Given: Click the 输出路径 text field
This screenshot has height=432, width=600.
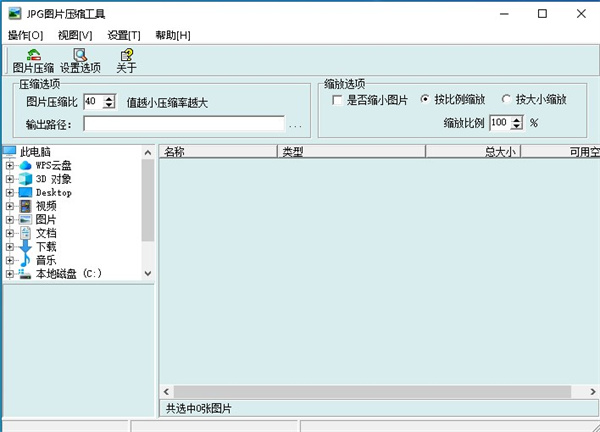Looking at the screenshot, I should click(185, 125).
